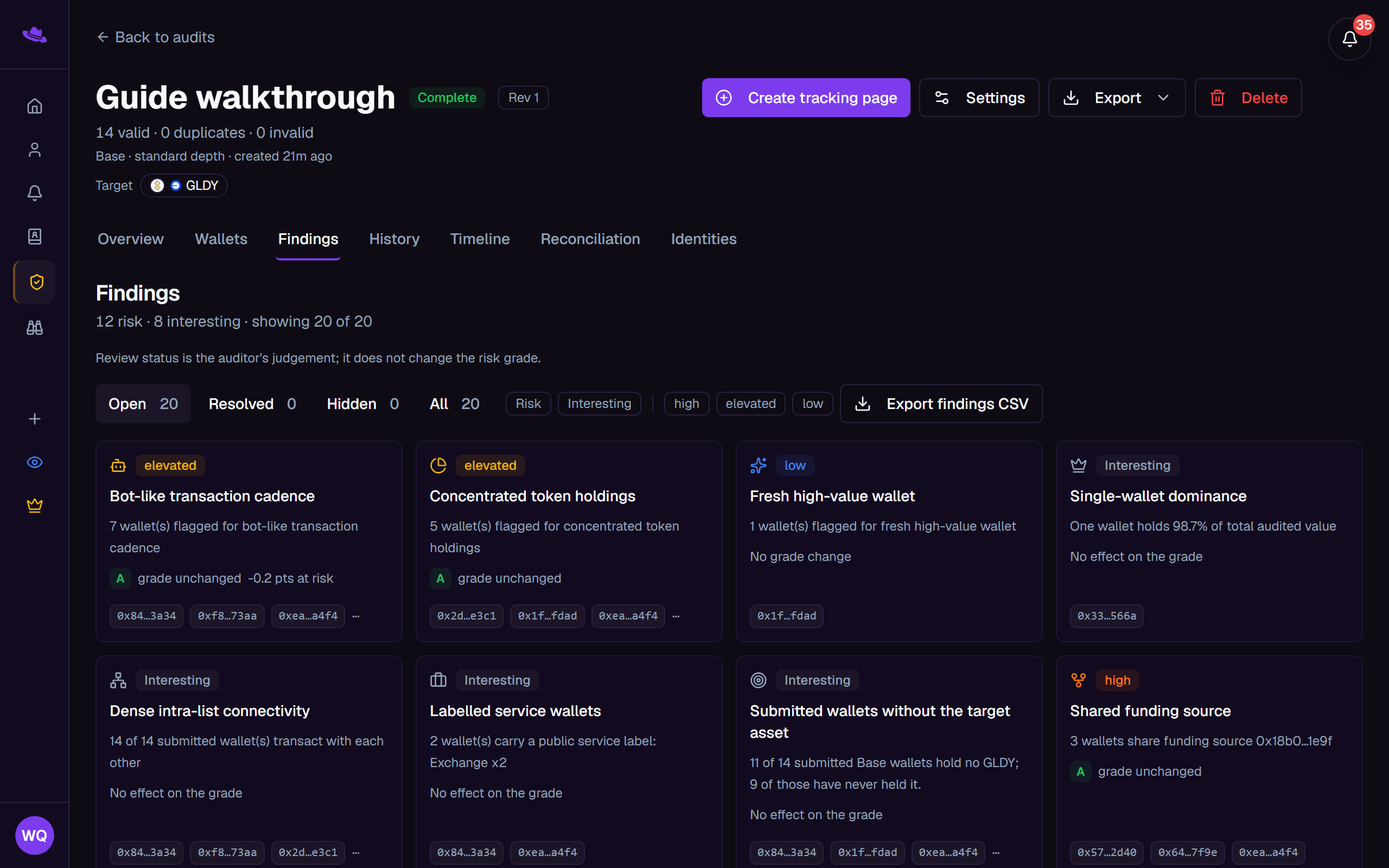The height and width of the screenshot is (868, 1389).
Task: Delete this audit
Action: 1248,98
